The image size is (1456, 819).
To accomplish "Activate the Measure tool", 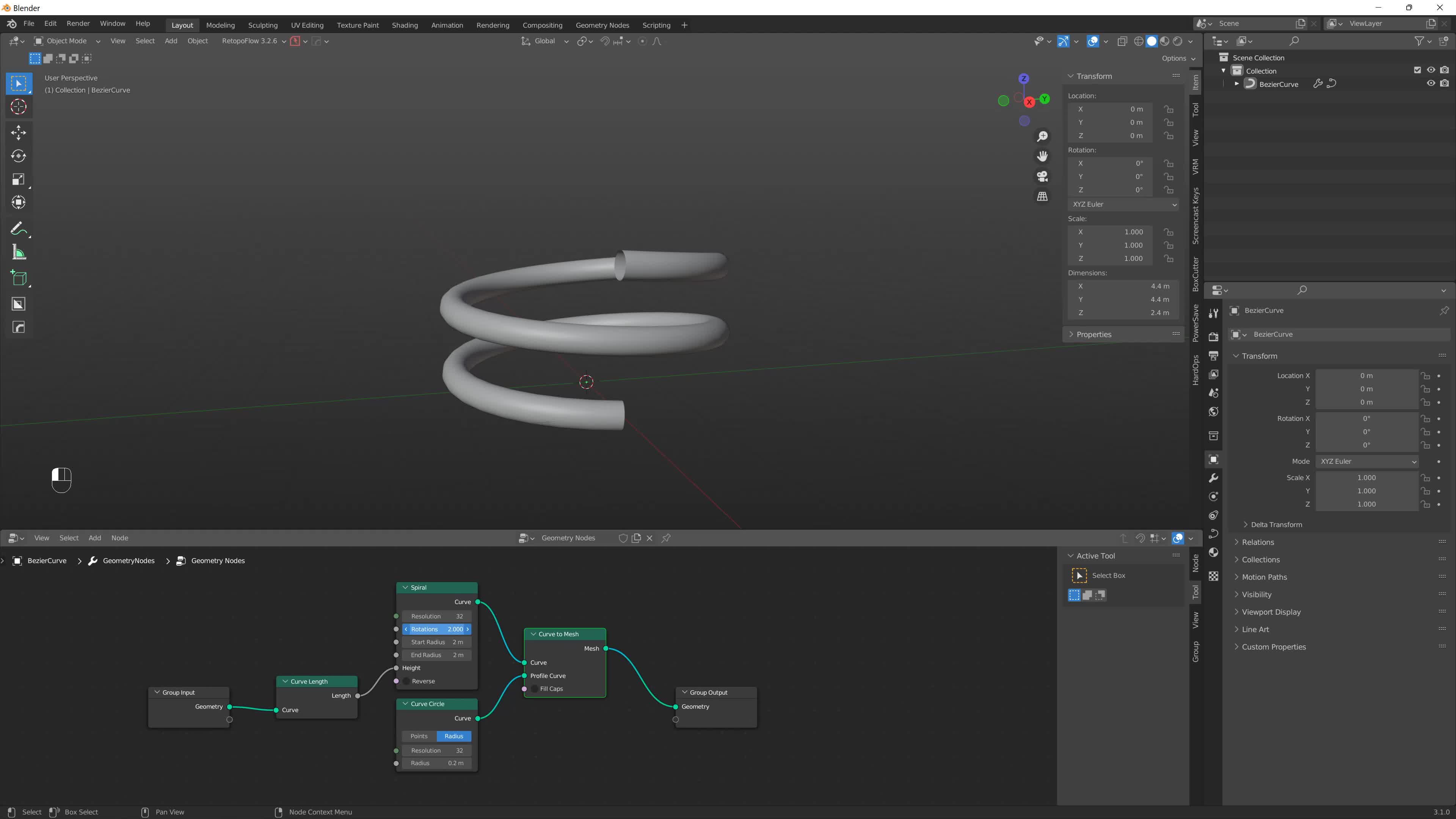I will [19, 252].
